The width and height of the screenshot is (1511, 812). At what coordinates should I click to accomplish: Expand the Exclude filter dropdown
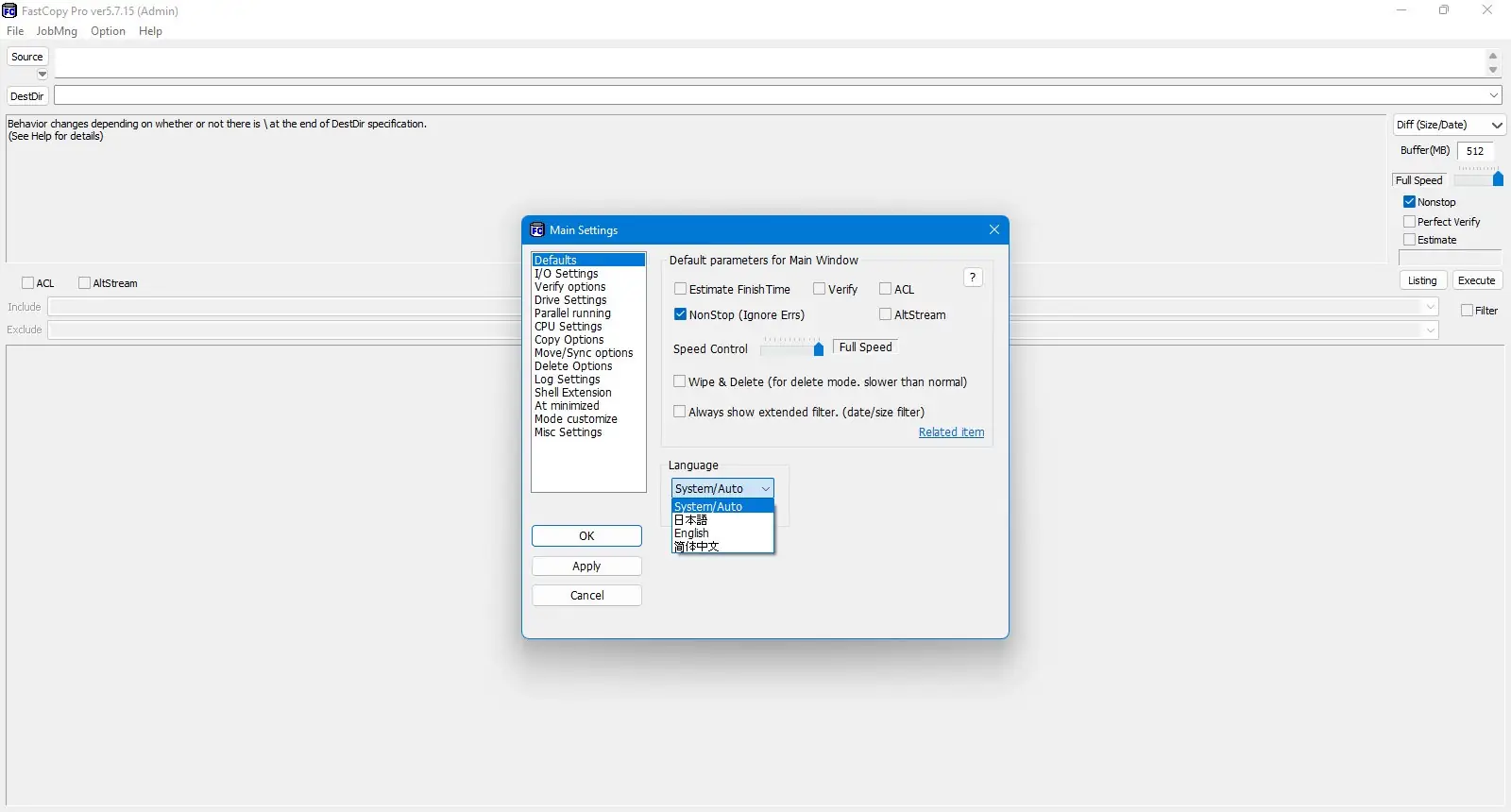(x=1431, y=330)
